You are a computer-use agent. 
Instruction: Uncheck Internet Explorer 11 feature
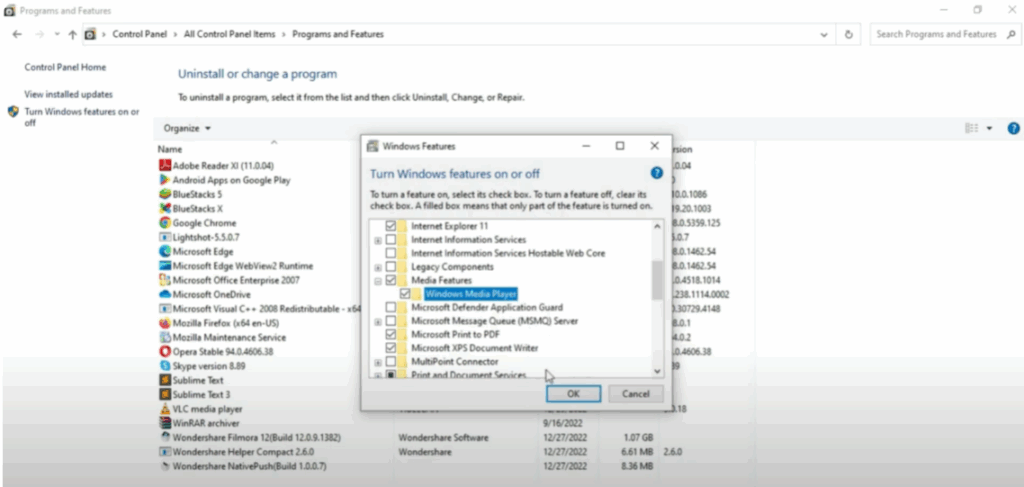pyautogui.click(x=391, y=226)
